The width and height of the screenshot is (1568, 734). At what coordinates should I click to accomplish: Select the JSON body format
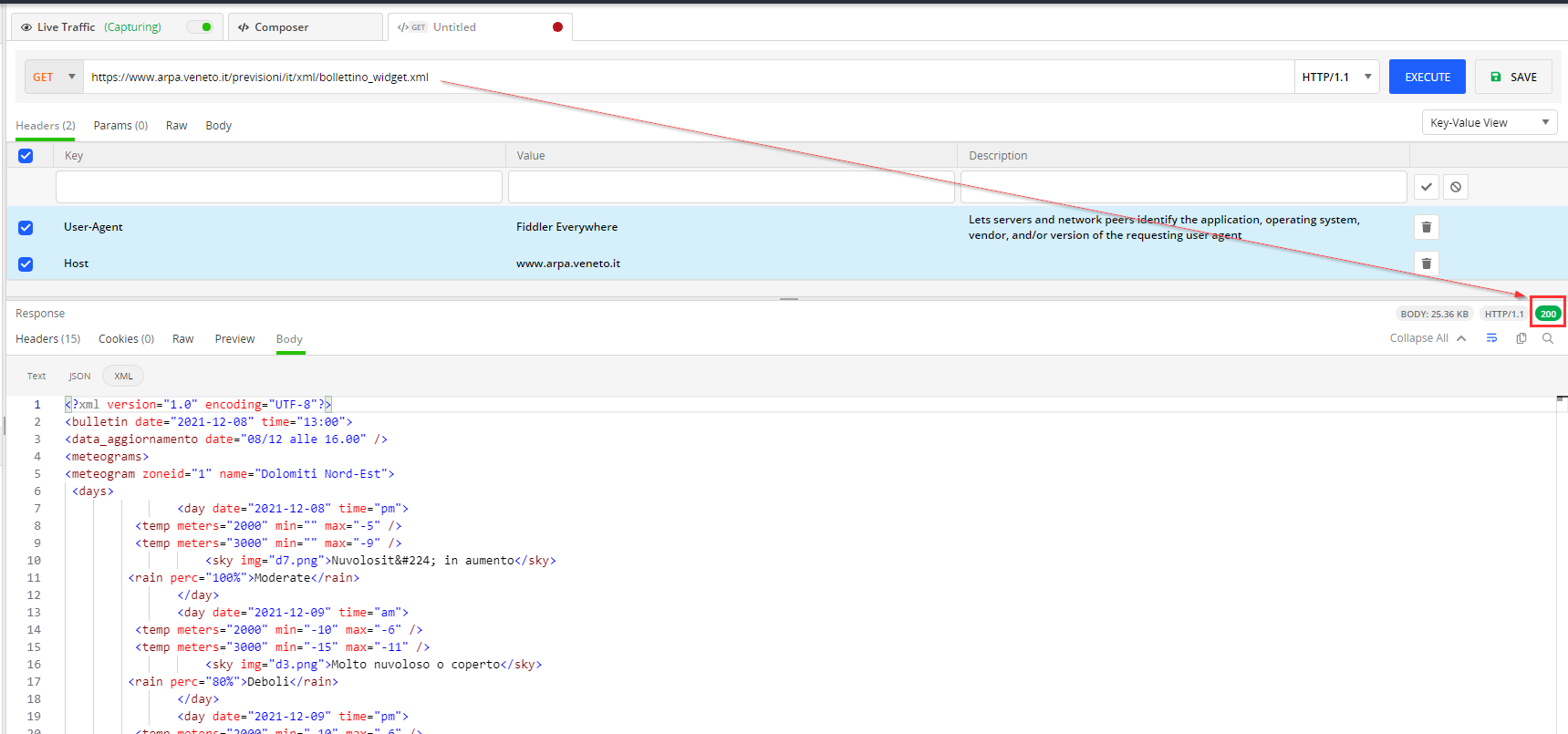click(79, 376)
